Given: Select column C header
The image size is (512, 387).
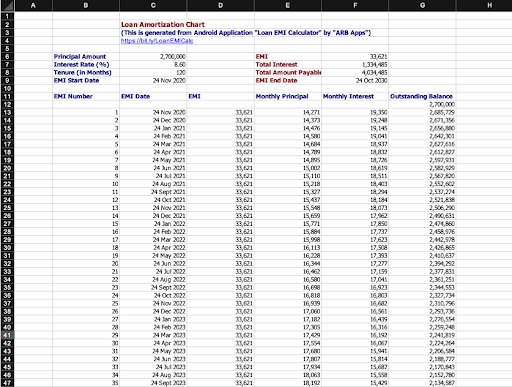Looking at the screenshot, I should pos(153,5).
